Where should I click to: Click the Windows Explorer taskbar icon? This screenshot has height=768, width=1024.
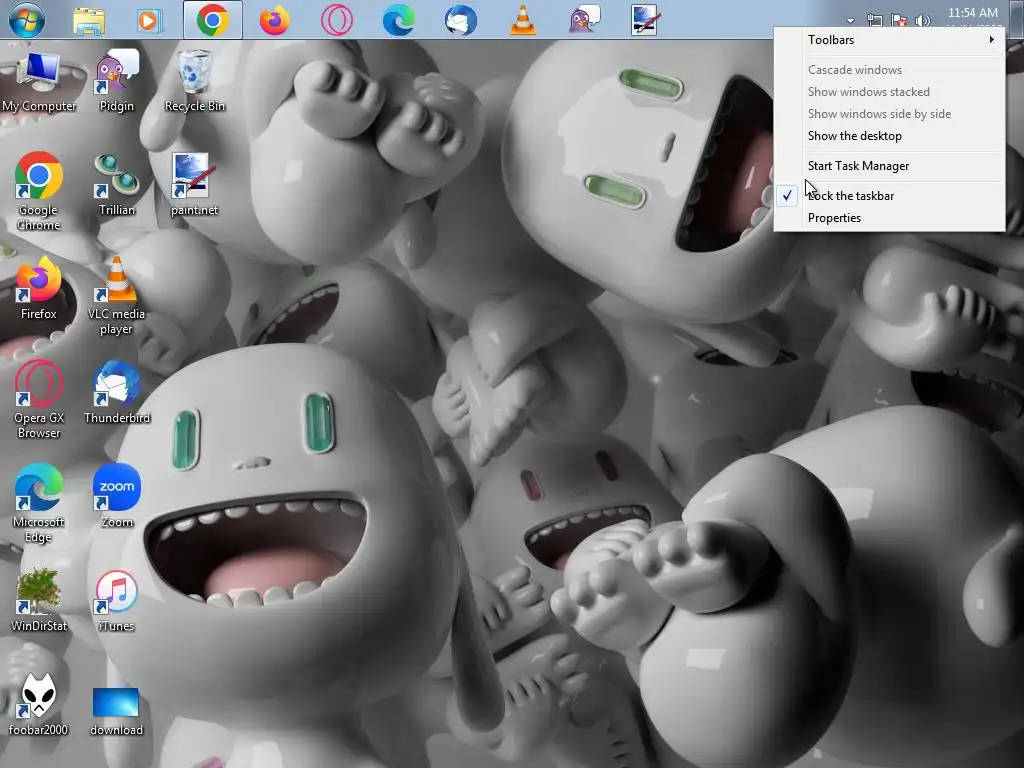(89, 20)
